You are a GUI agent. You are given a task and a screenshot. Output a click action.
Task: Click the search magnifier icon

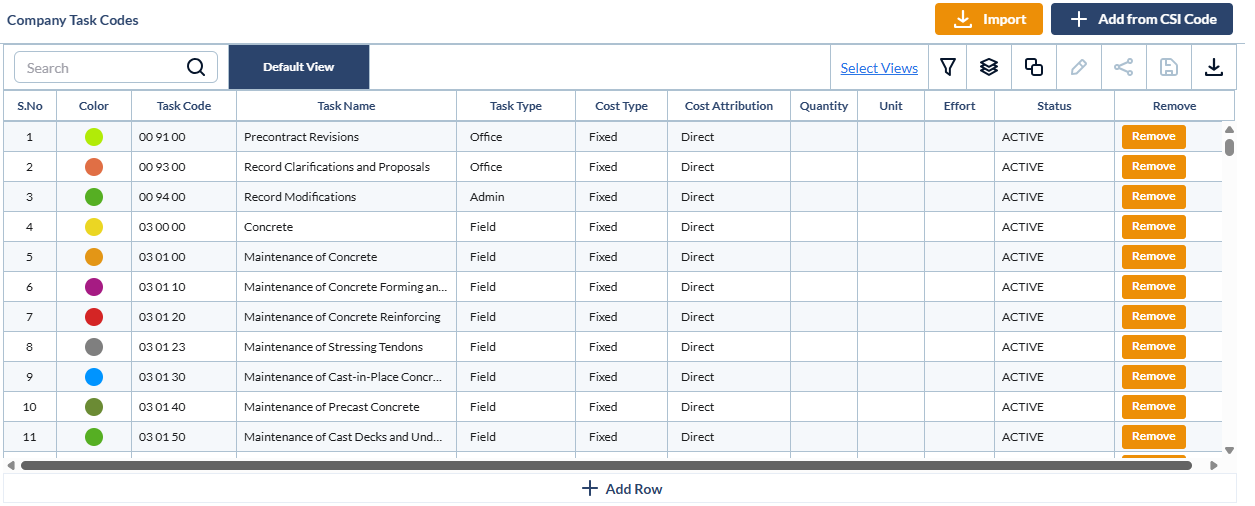click(196, 68)
